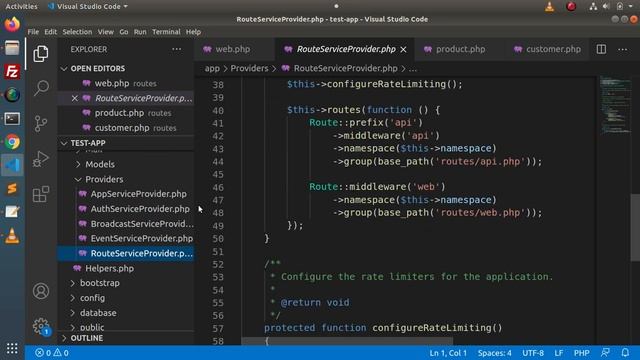Open Sublime Text from the dock
This screenshot has width=640, height=360.
(12, 189)
